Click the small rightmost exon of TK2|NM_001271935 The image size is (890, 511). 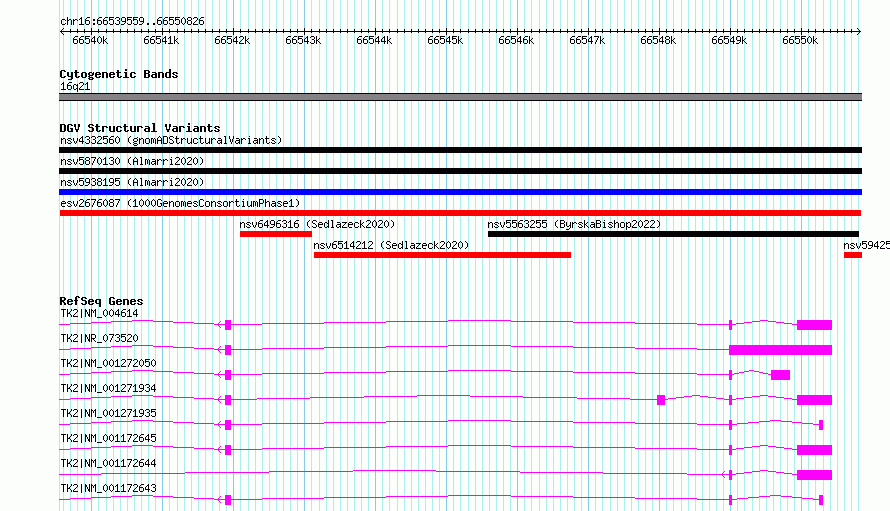pyautogui.click(x=821, y=425)
